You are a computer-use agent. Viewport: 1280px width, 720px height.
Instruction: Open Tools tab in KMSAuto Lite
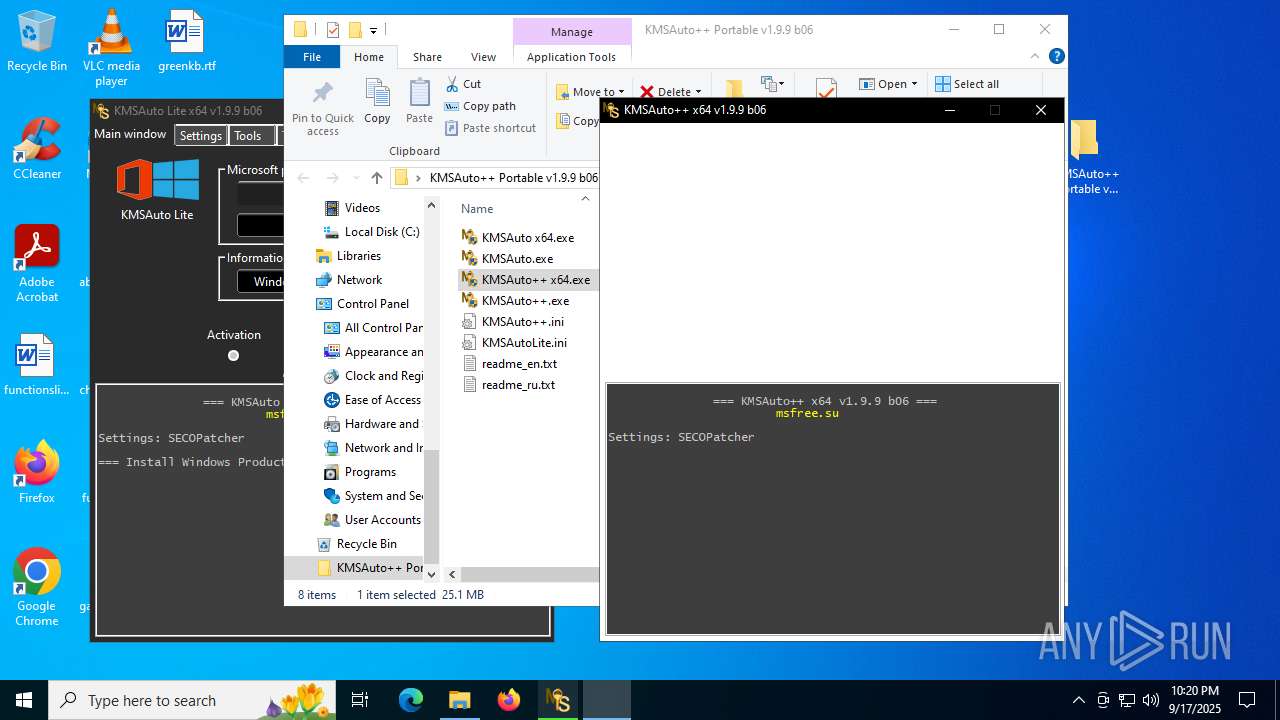[x=248, y=136]
